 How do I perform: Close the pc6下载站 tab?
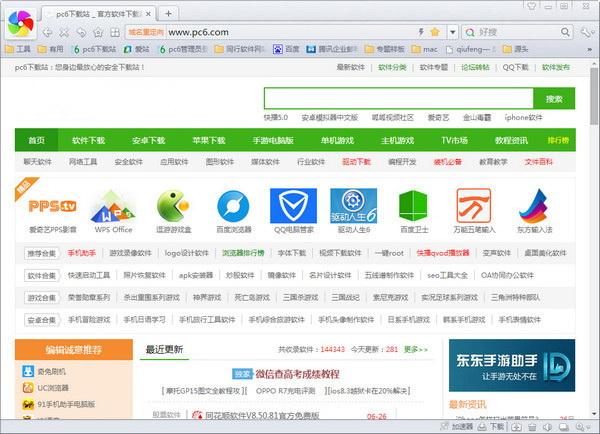(148, 14)
